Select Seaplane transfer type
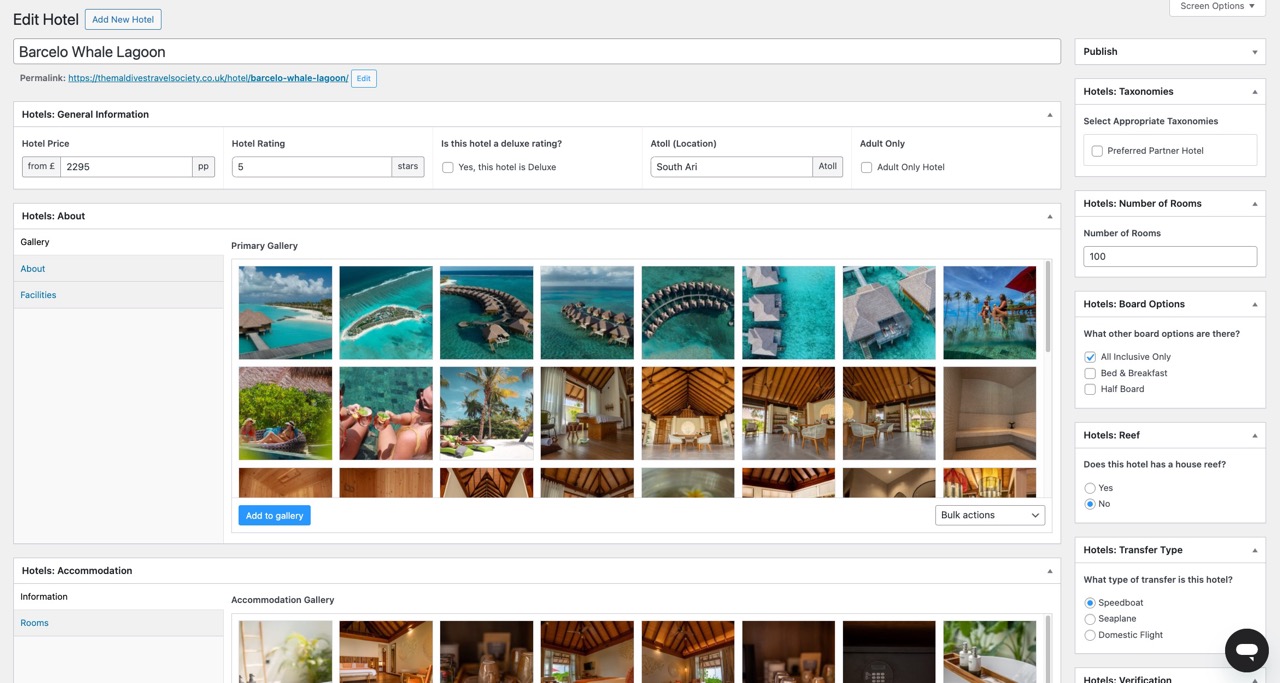This screenshot has height=683, width=1280. (1090, 619)
